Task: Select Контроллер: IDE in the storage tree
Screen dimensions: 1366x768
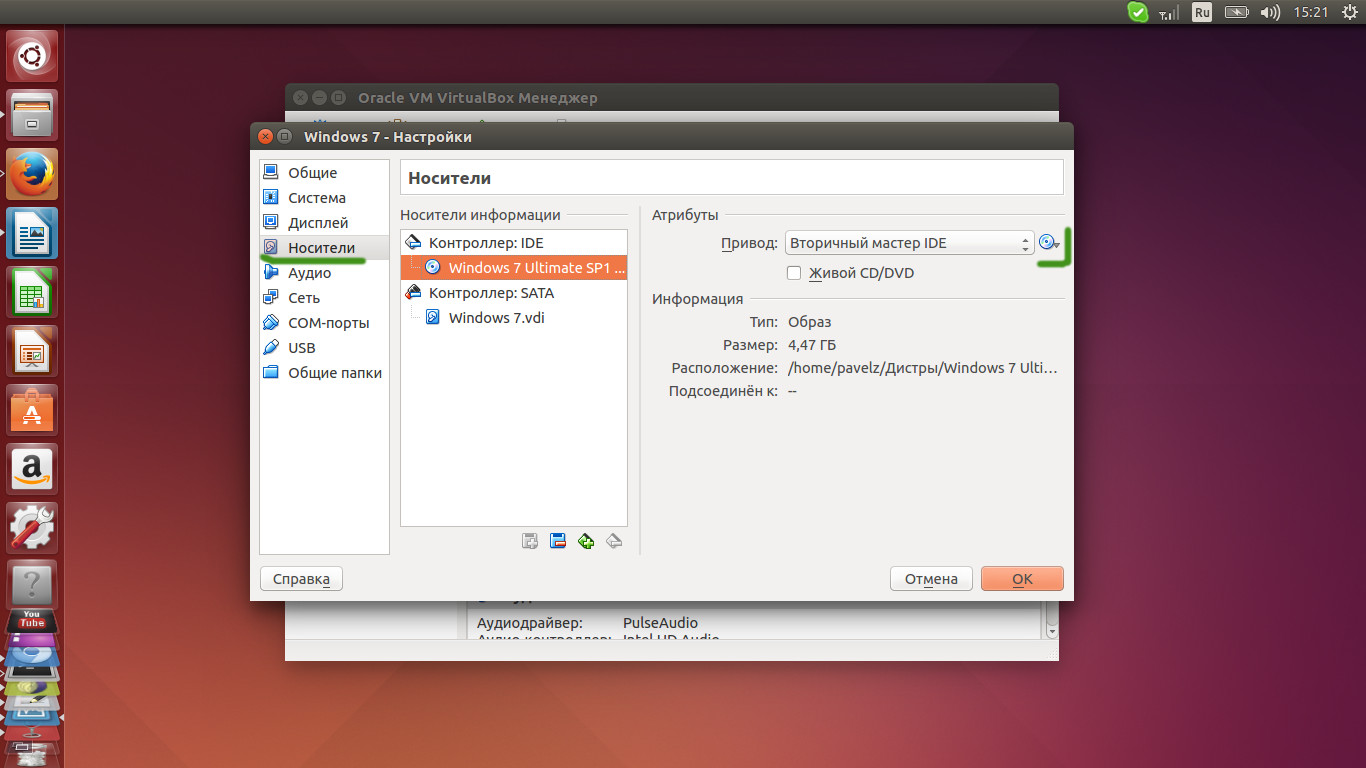Action: tap(514, 243)
